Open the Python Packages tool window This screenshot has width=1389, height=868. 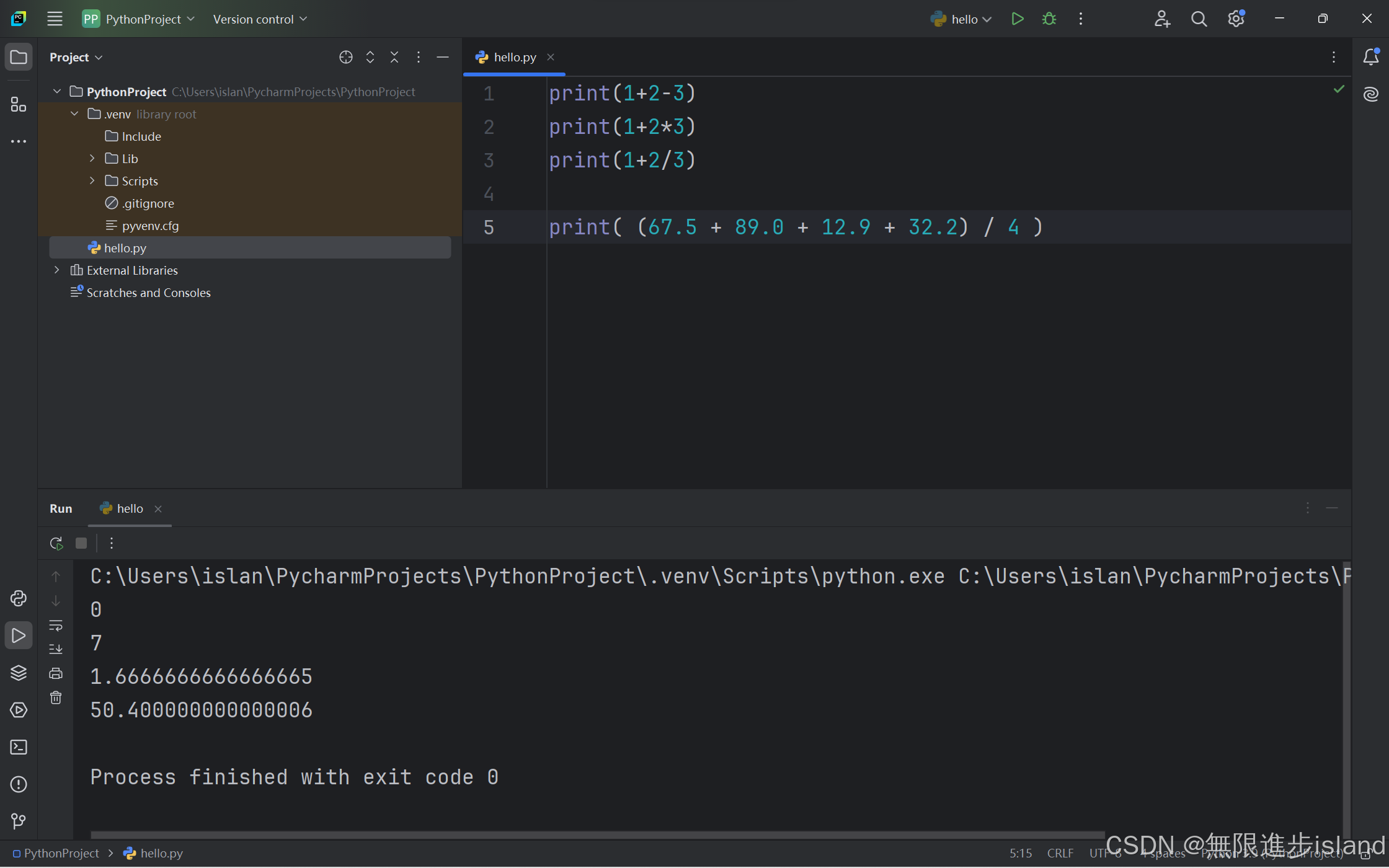(x=19, y=673)
